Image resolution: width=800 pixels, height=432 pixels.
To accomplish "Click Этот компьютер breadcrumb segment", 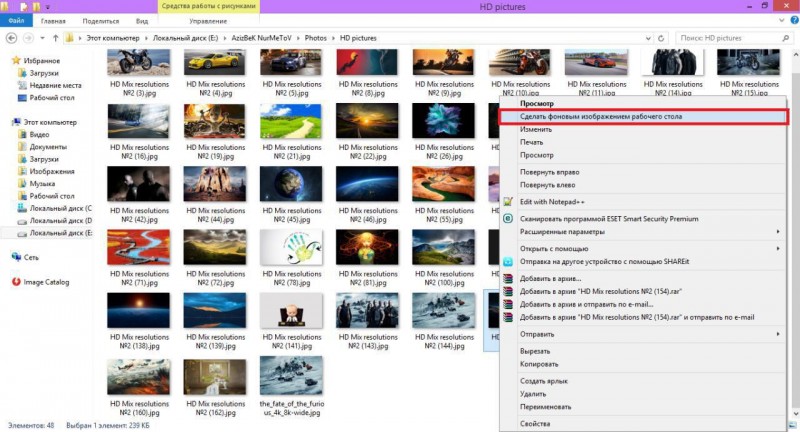I will (113, 38).
